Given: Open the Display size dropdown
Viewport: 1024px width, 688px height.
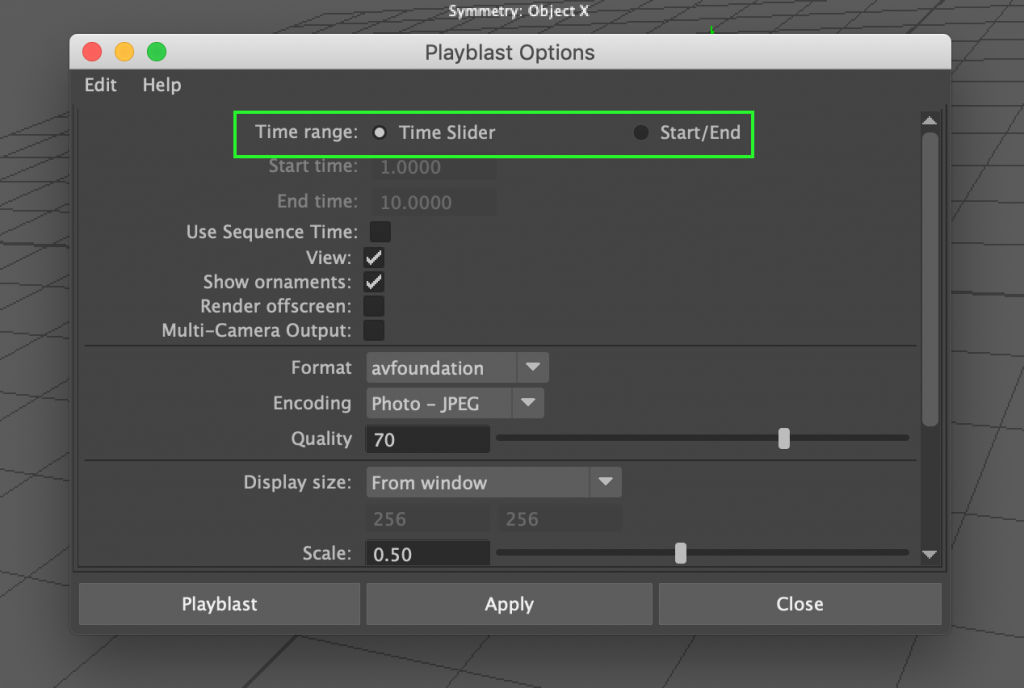Looking at the screenshot, I should 606,482.
